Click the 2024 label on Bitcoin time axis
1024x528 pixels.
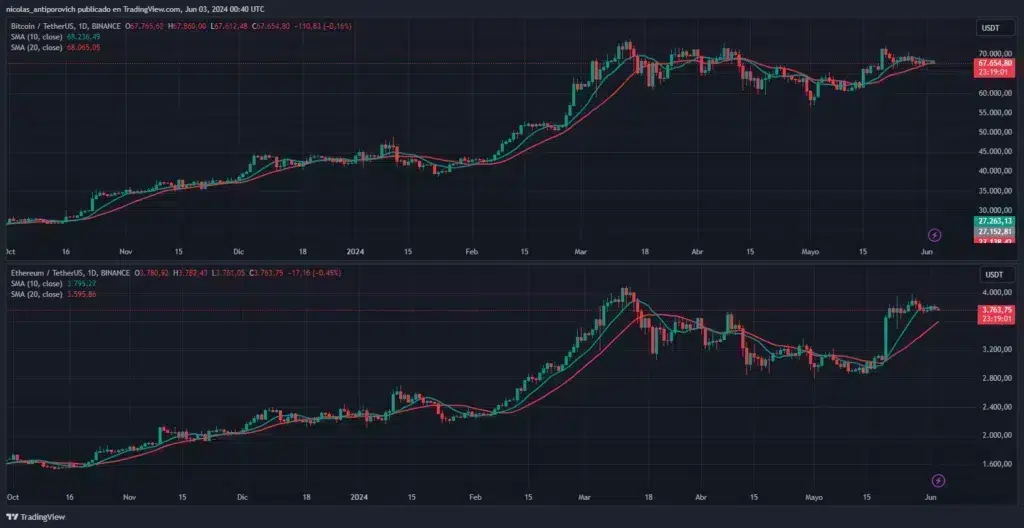click(x=358, y=252)
